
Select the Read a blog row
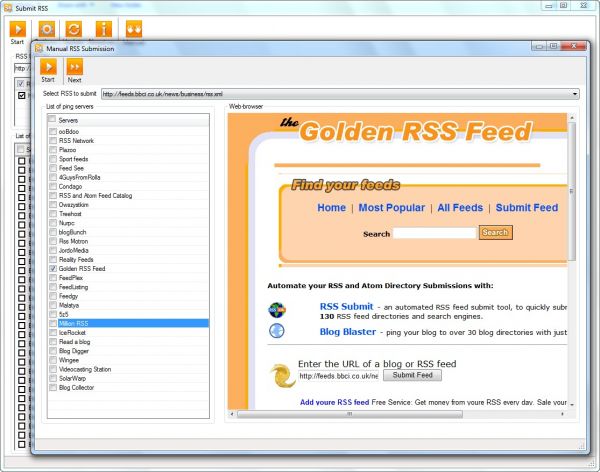129,342
